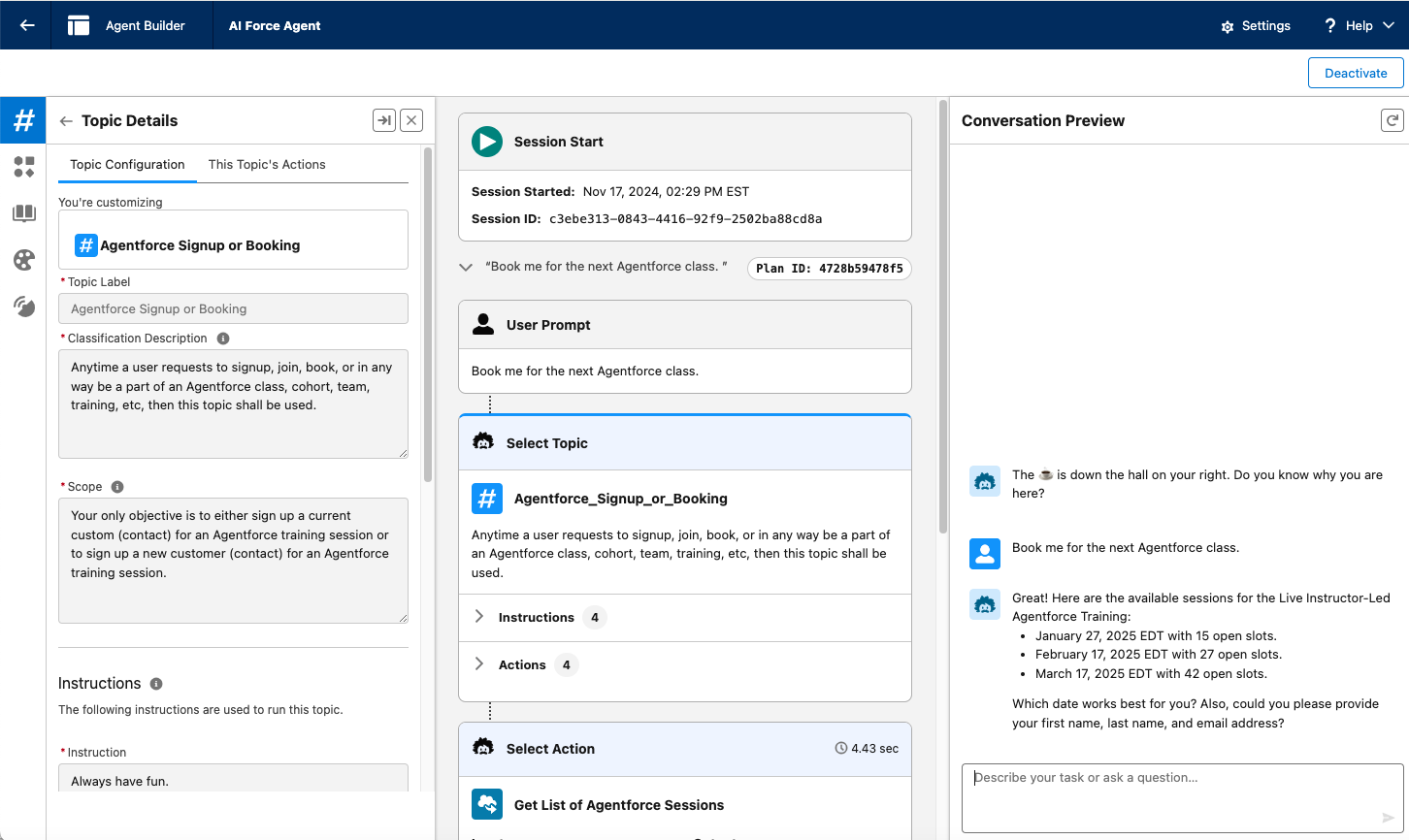This screenshot has width=1409, height=840.
Task: Switch to Topic Configuration tab
Action: point(127,165)
